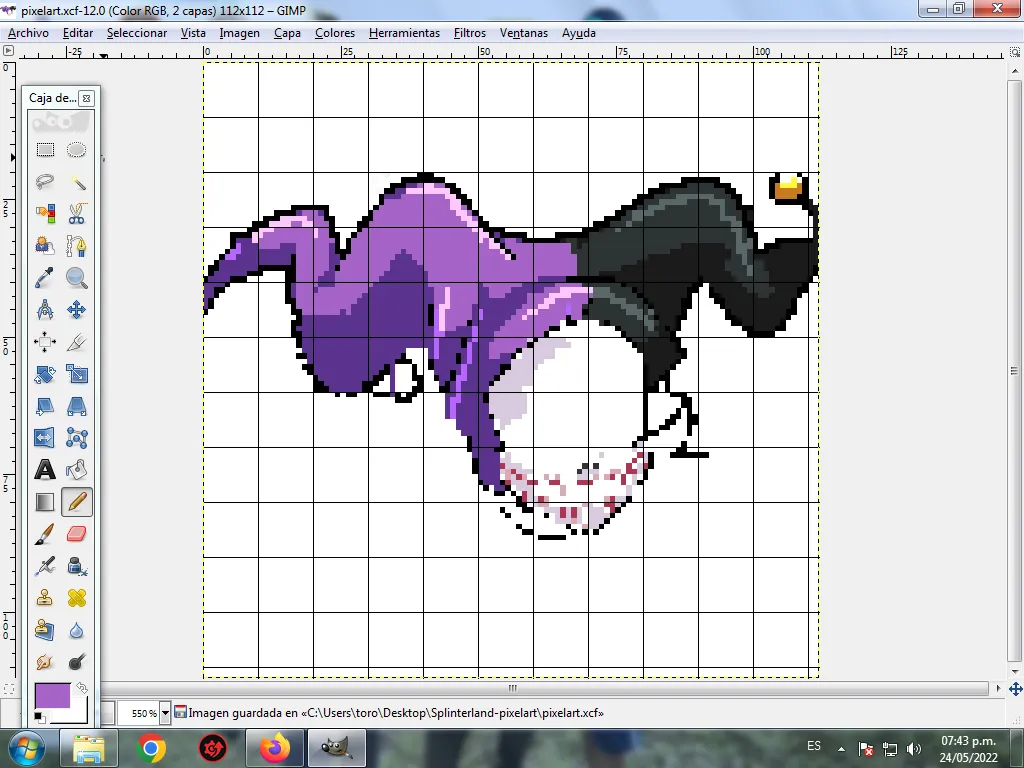
Task: Select the Heal bandage tool
Action: 76,598
